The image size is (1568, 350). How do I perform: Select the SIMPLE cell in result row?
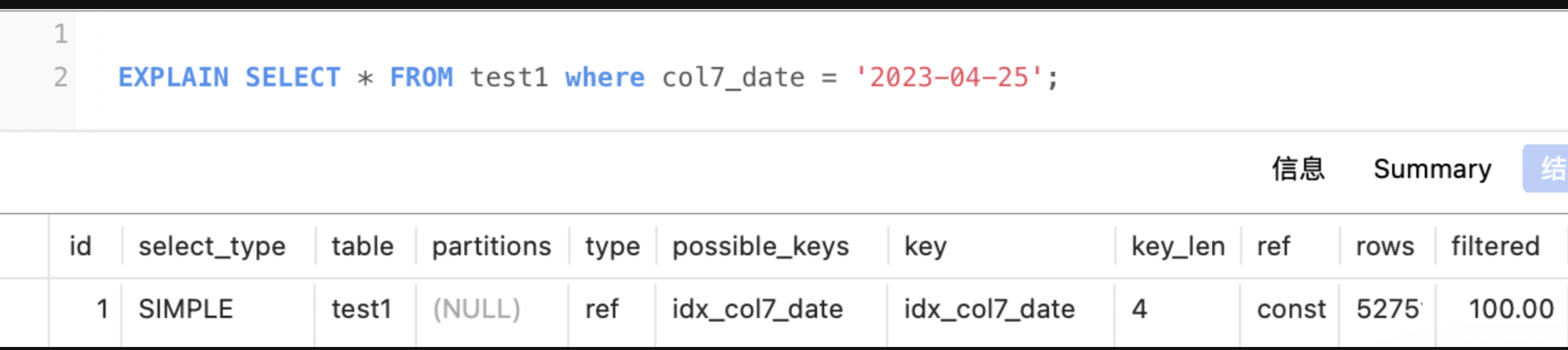click(x=185, y=310)
